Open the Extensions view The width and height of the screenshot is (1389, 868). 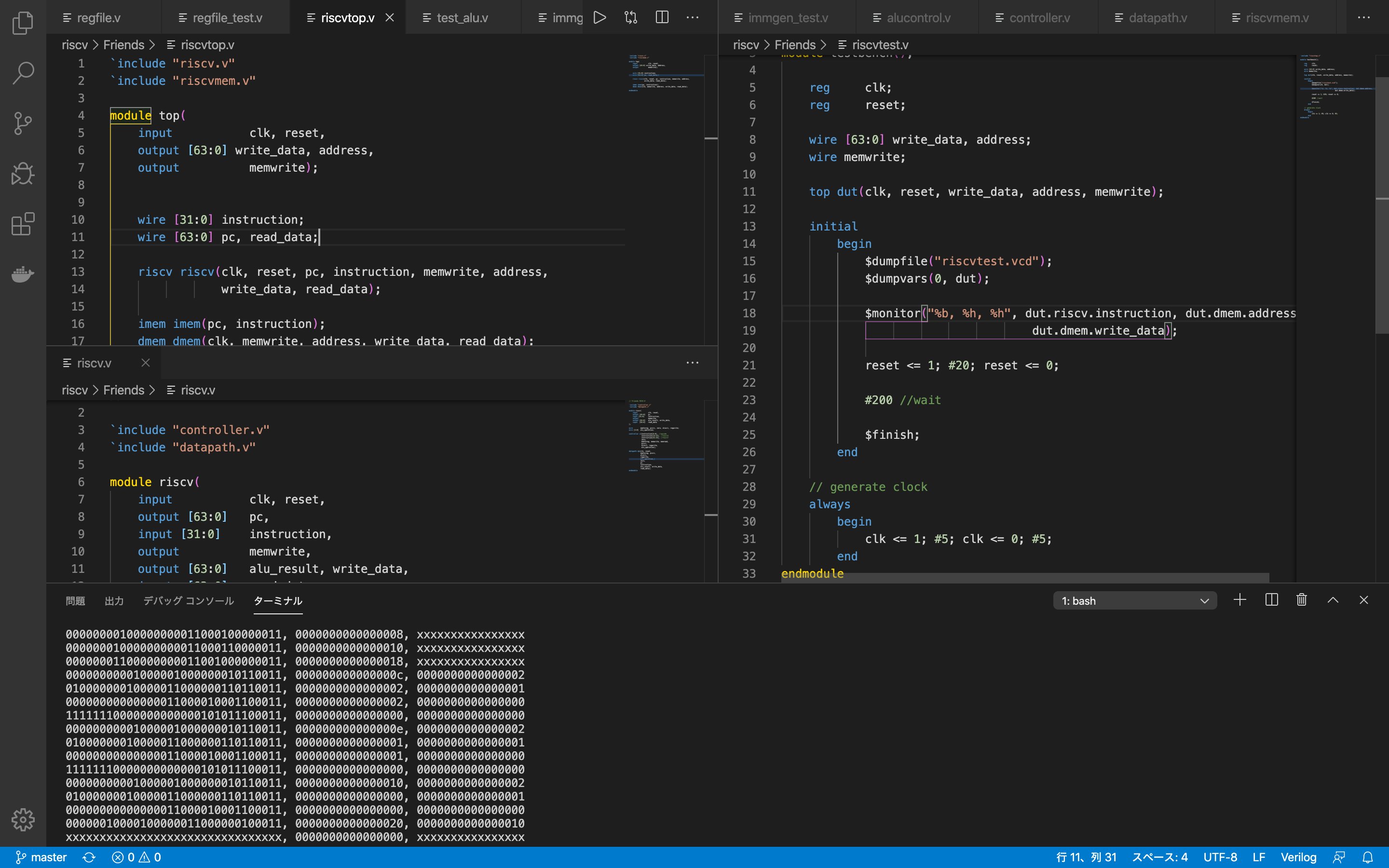23,224
